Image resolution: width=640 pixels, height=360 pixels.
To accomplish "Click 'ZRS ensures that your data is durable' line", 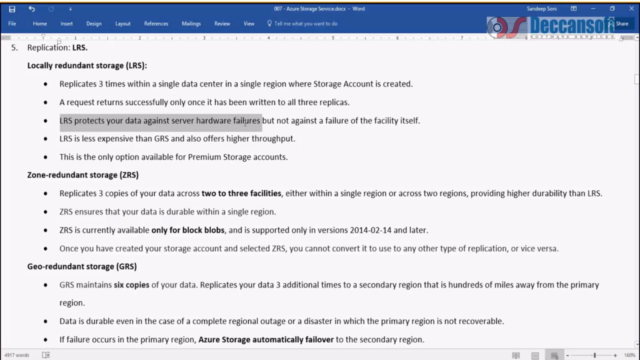I will click(167, 212).
